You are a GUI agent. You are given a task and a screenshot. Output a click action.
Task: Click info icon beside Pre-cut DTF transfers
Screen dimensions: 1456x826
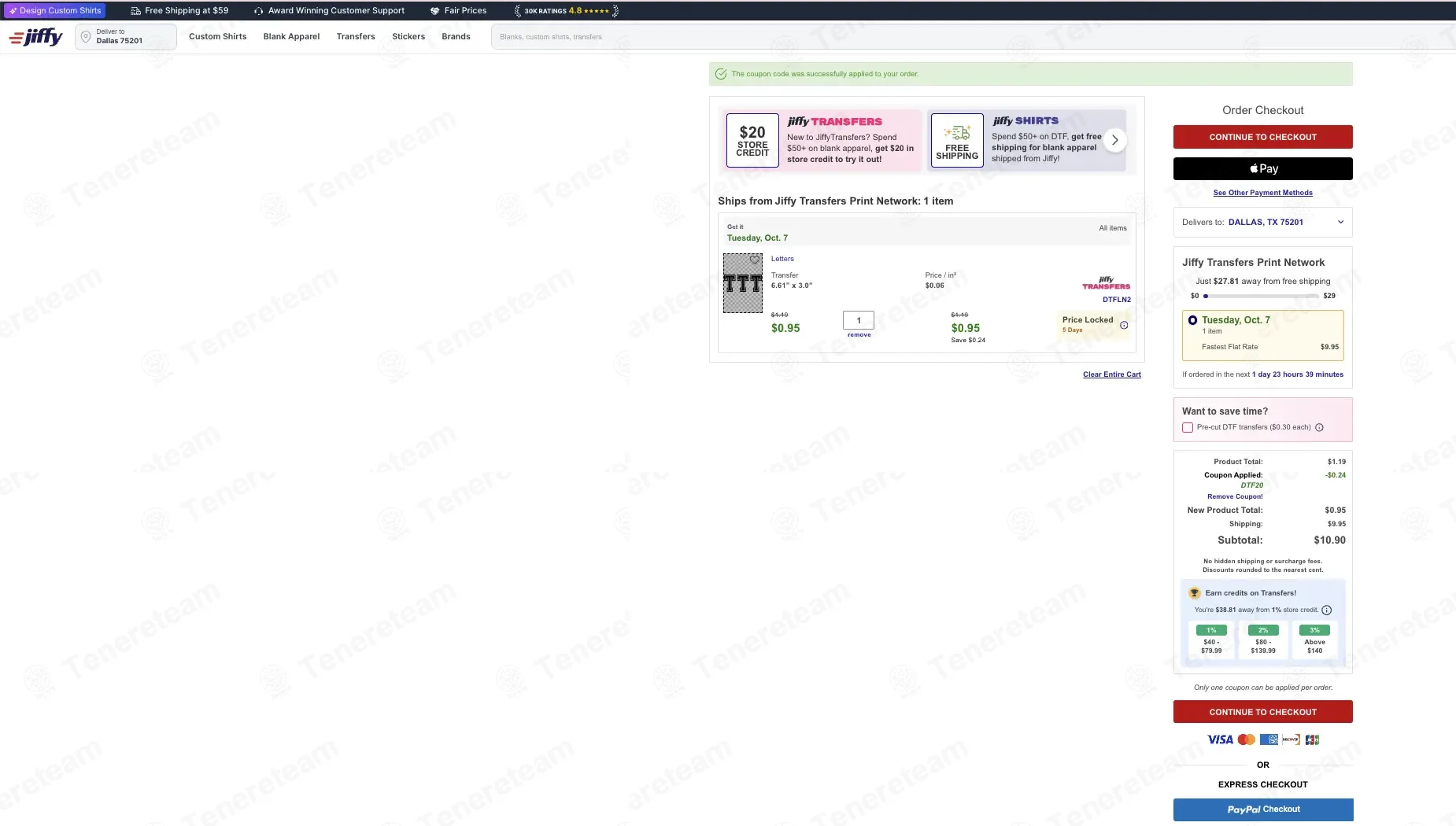tap(1319, 428)
